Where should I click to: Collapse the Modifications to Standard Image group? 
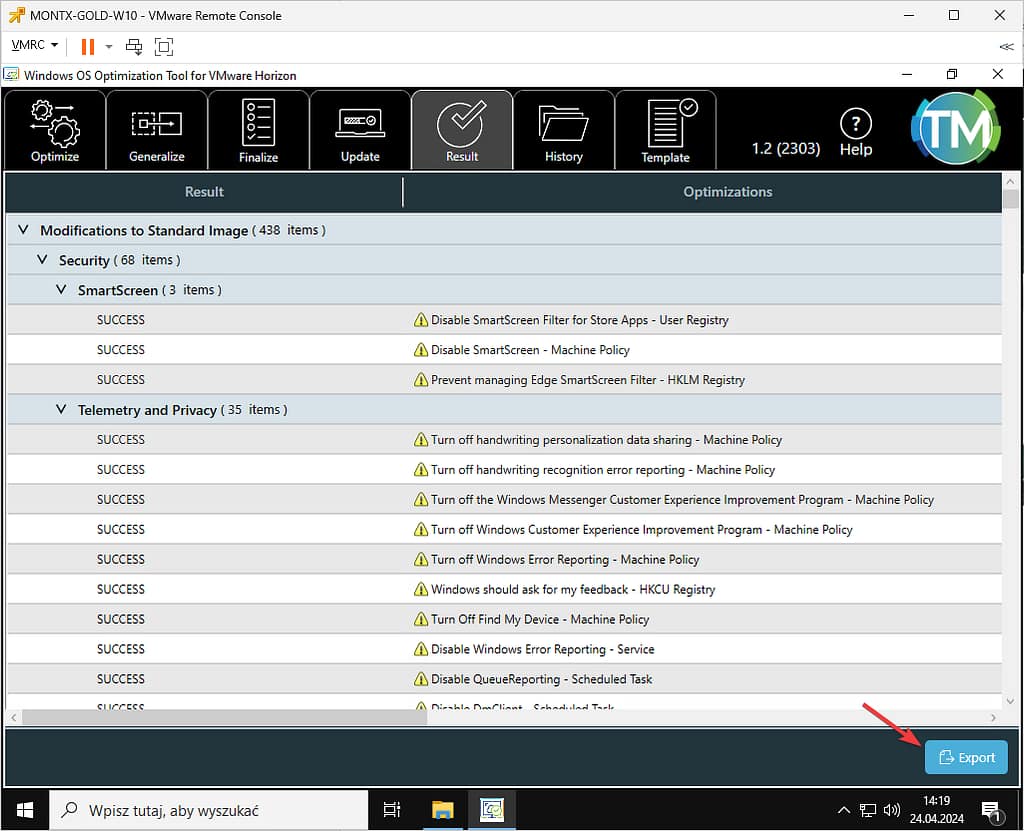pyautogui.click(x=23, y=230)
